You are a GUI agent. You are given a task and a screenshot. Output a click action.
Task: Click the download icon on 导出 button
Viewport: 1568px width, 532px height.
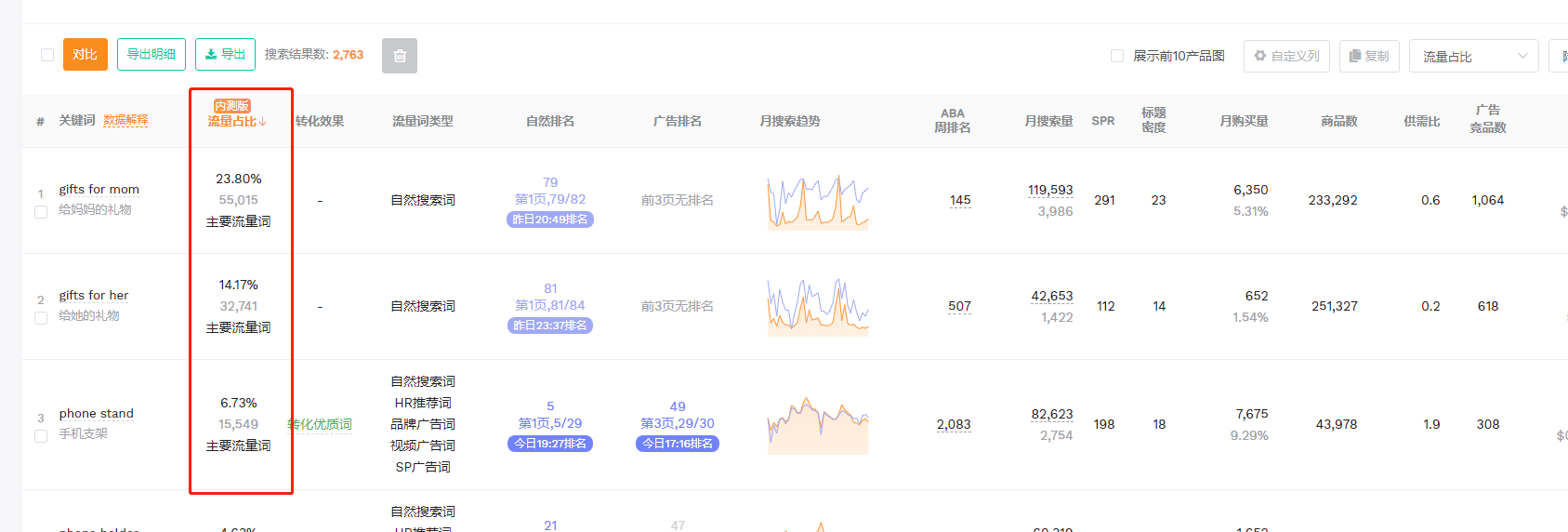click(x=211, y=55)
